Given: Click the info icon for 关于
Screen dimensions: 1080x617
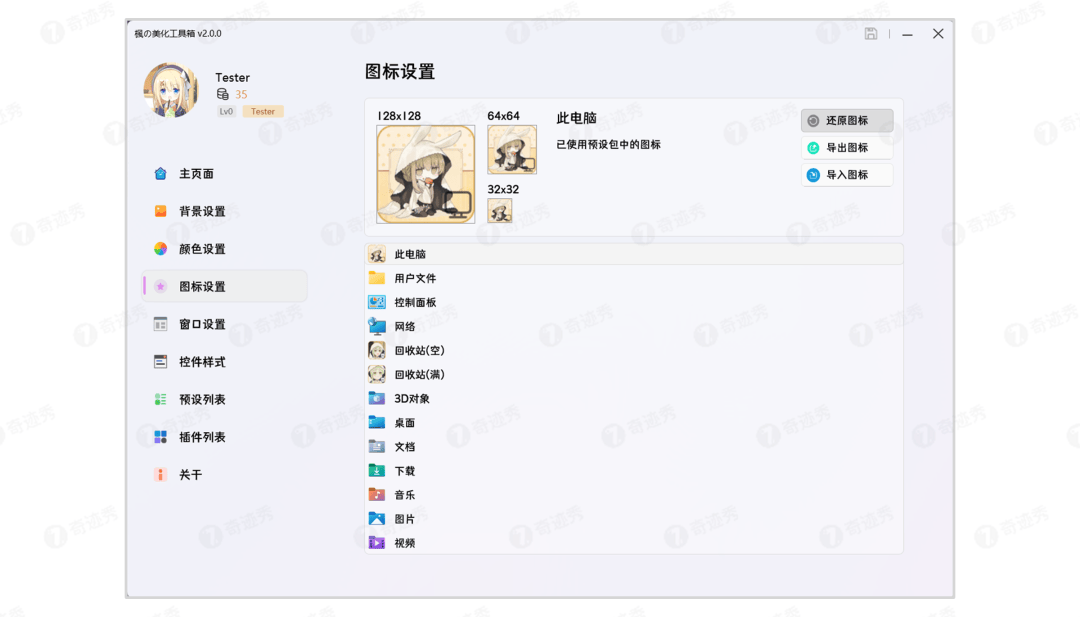Looking at the screenshot, I should (x=160, y=474).
